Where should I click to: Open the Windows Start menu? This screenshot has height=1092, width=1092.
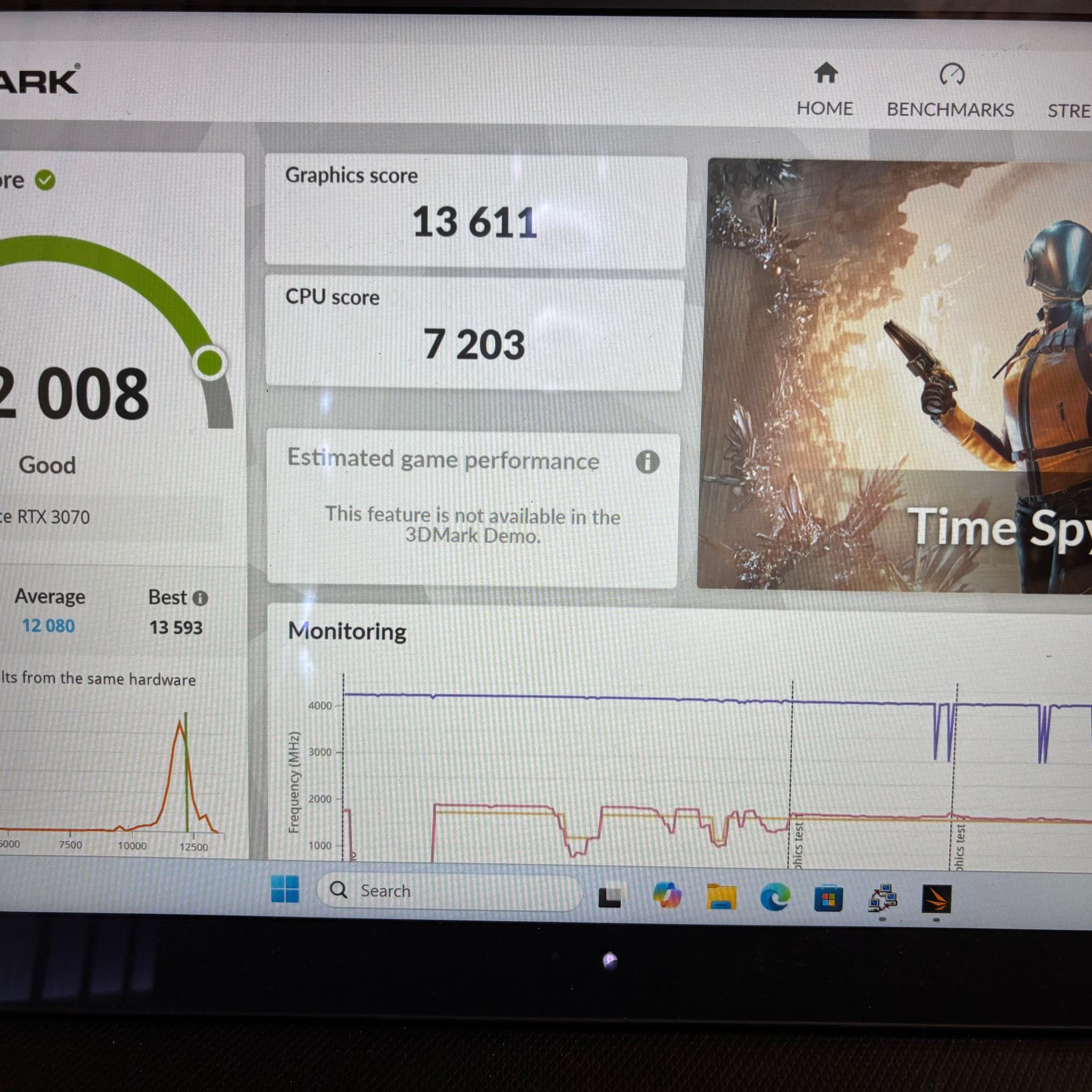pyautogui.click(x=285, y=889)
